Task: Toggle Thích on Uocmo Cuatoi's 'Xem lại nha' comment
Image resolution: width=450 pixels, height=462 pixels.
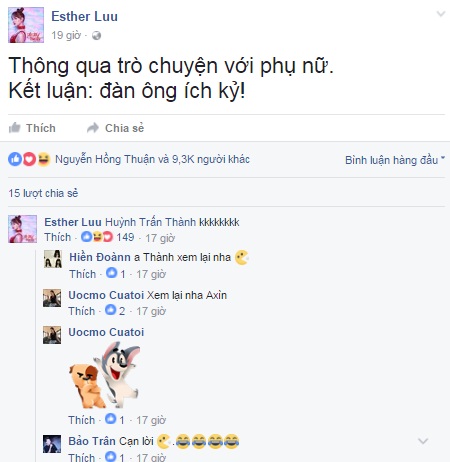Action: 82,311
